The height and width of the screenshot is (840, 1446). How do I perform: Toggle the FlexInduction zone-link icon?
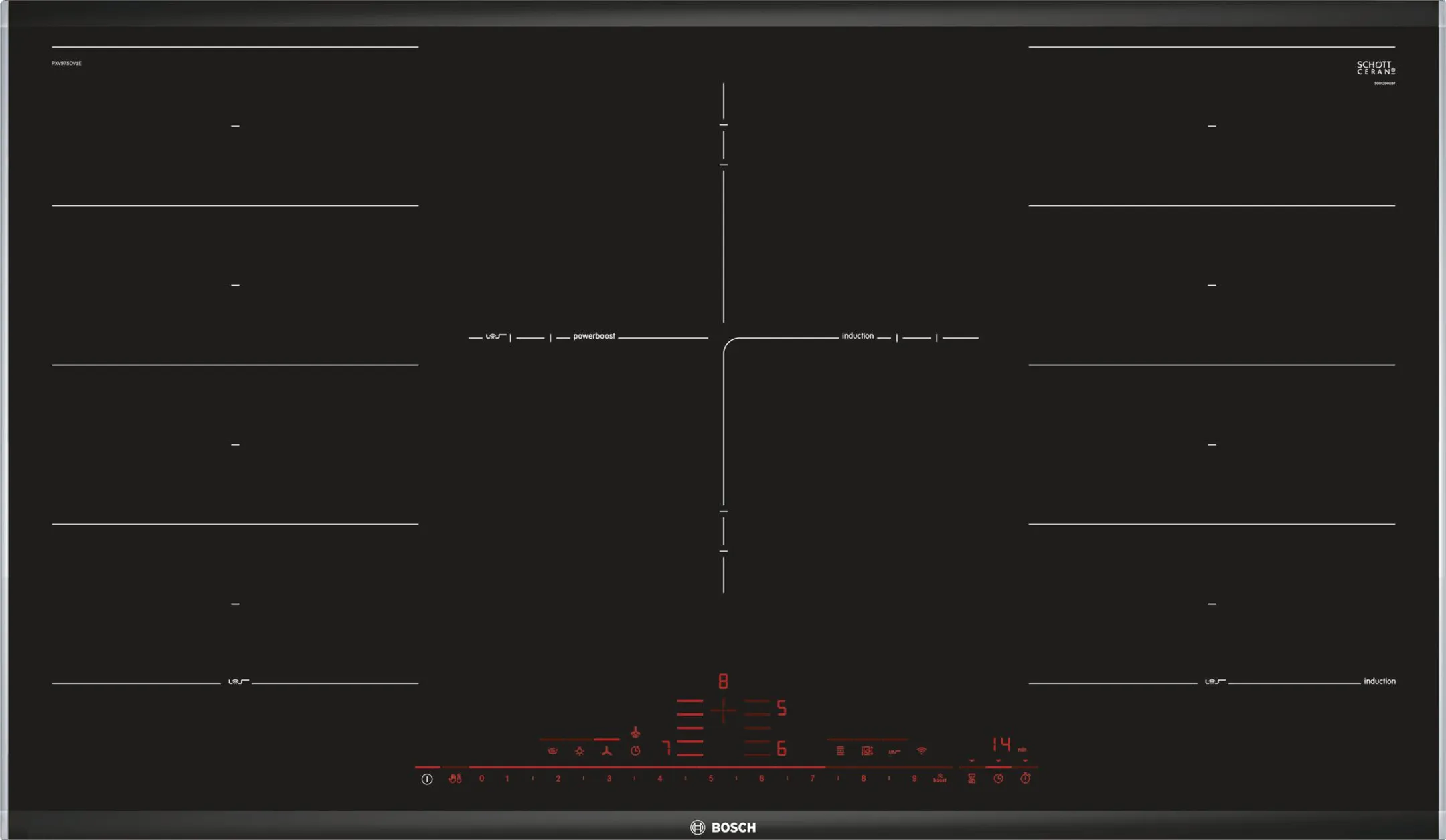(894, 751)
